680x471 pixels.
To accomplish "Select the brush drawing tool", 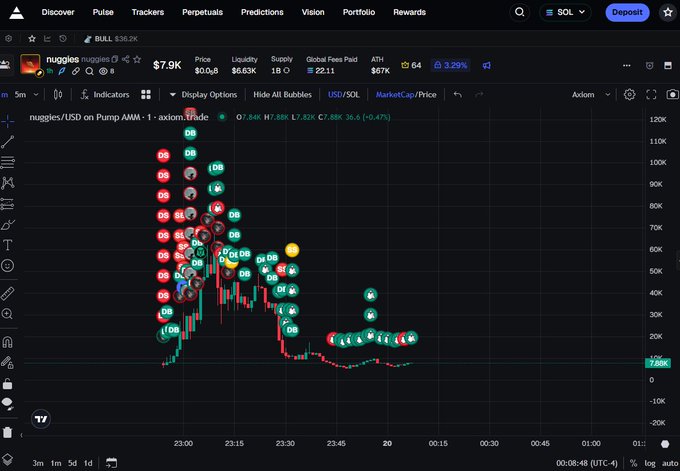I will (7, 225).
